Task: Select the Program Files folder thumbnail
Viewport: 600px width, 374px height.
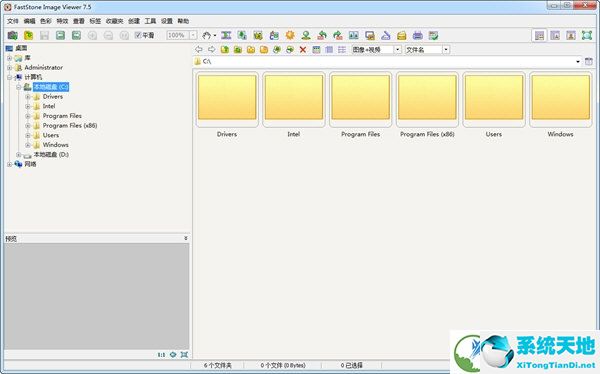Action: click(x=360, y=99)
